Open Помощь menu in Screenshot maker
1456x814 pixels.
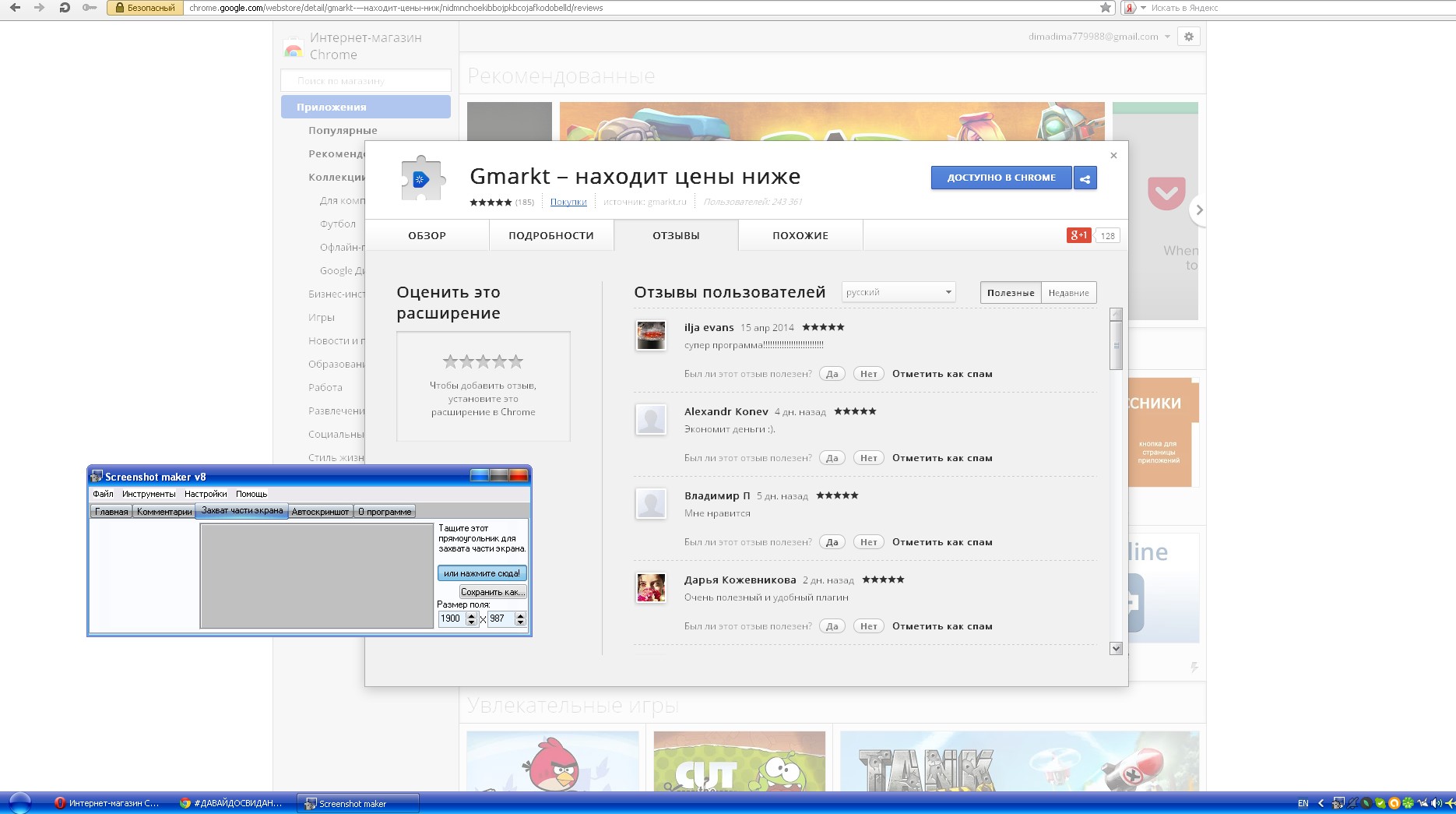pos(251,494)
